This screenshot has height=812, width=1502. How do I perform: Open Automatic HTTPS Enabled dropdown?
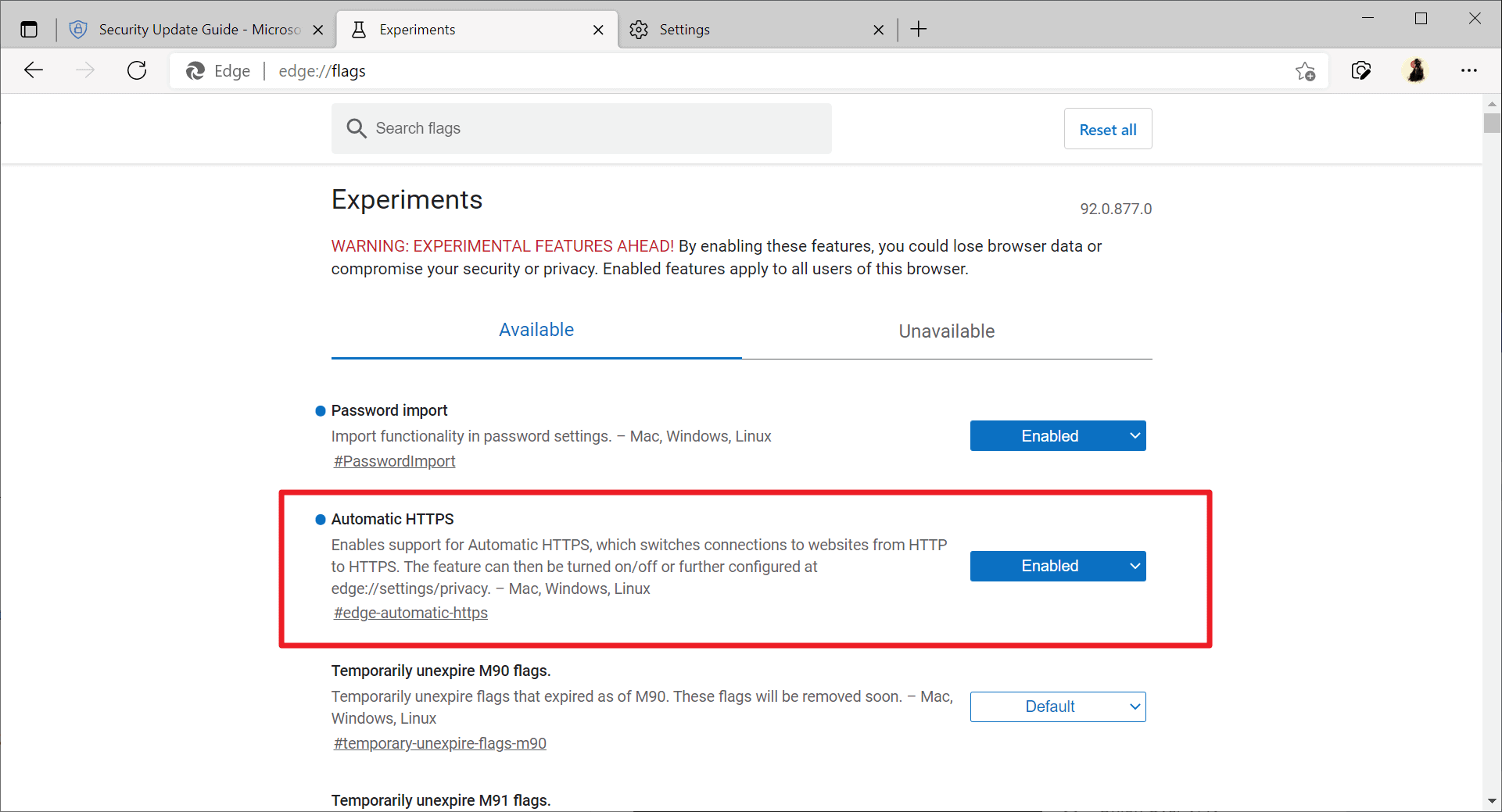pos(1058,566)
